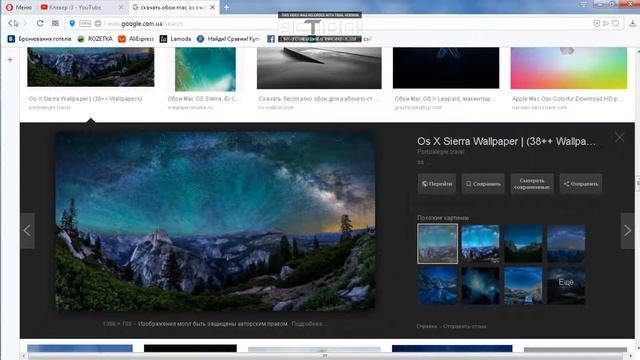Viewport: 640px width, 360px height.
Task: Click Смотреть сохраненные button
Action: click(x=532, y=184)
